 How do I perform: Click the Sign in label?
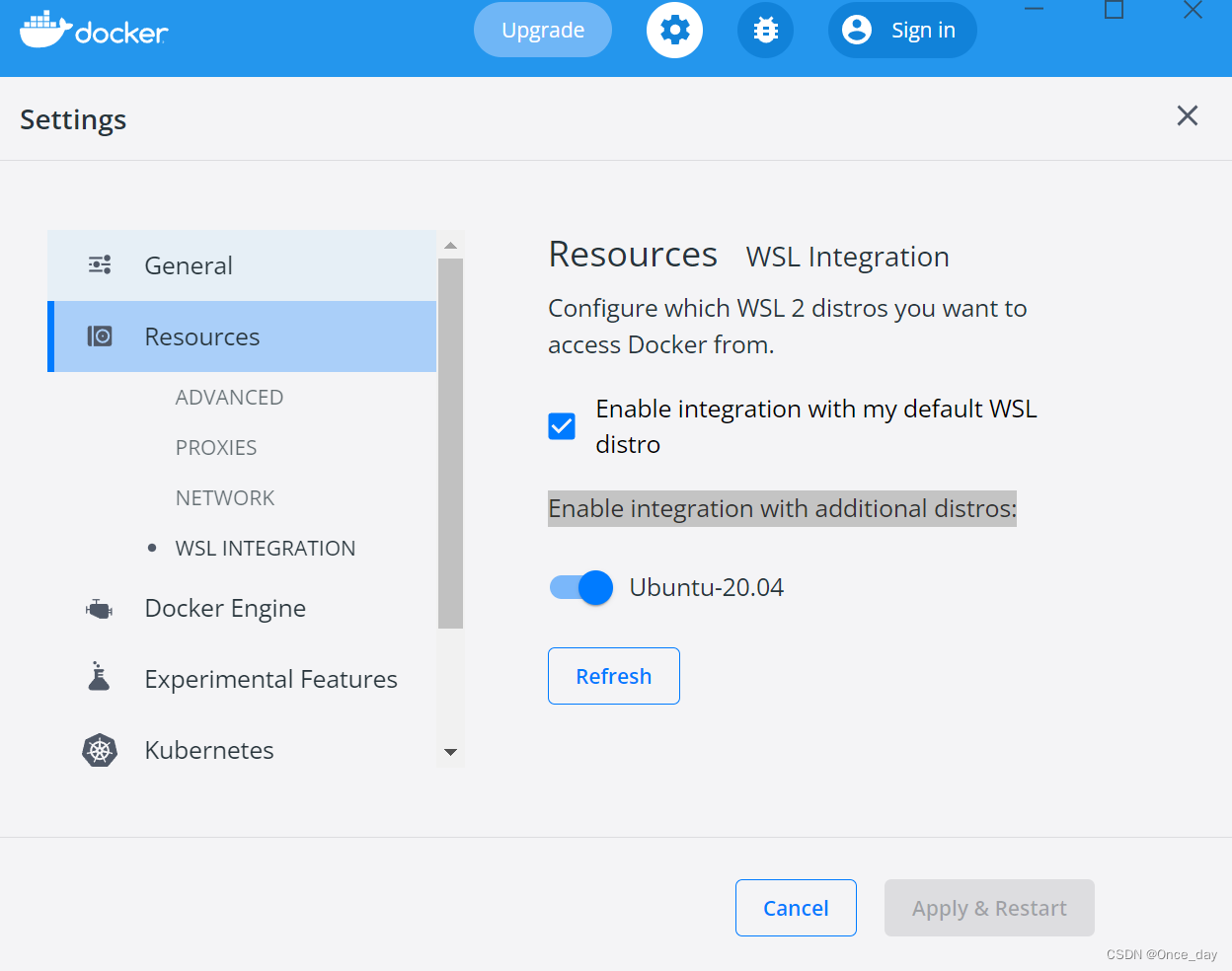pyautogui.click(x=923, y=31)
